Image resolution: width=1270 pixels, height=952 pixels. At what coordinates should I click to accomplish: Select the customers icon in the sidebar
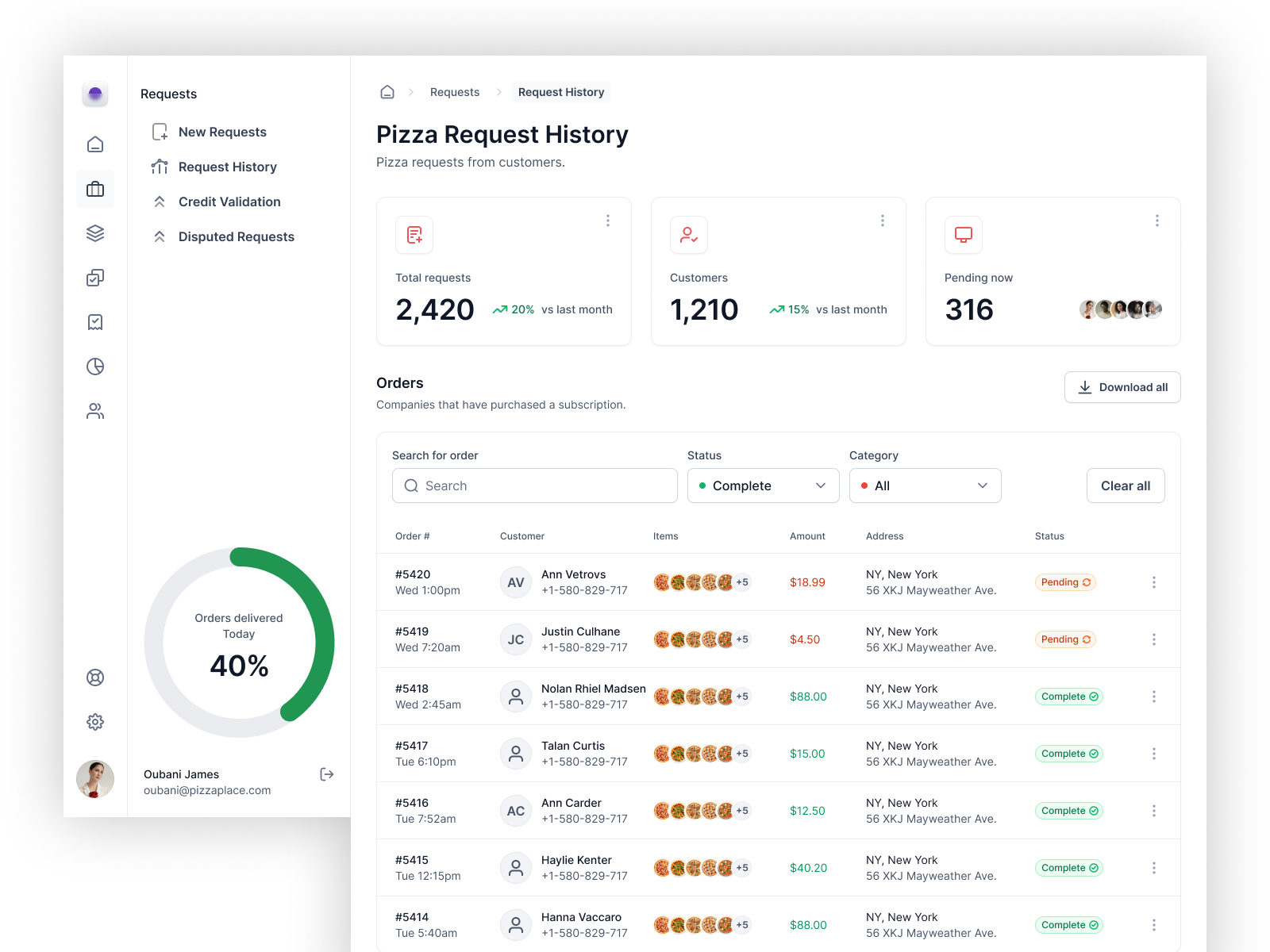pyautogui.click(x=95, y=411)
